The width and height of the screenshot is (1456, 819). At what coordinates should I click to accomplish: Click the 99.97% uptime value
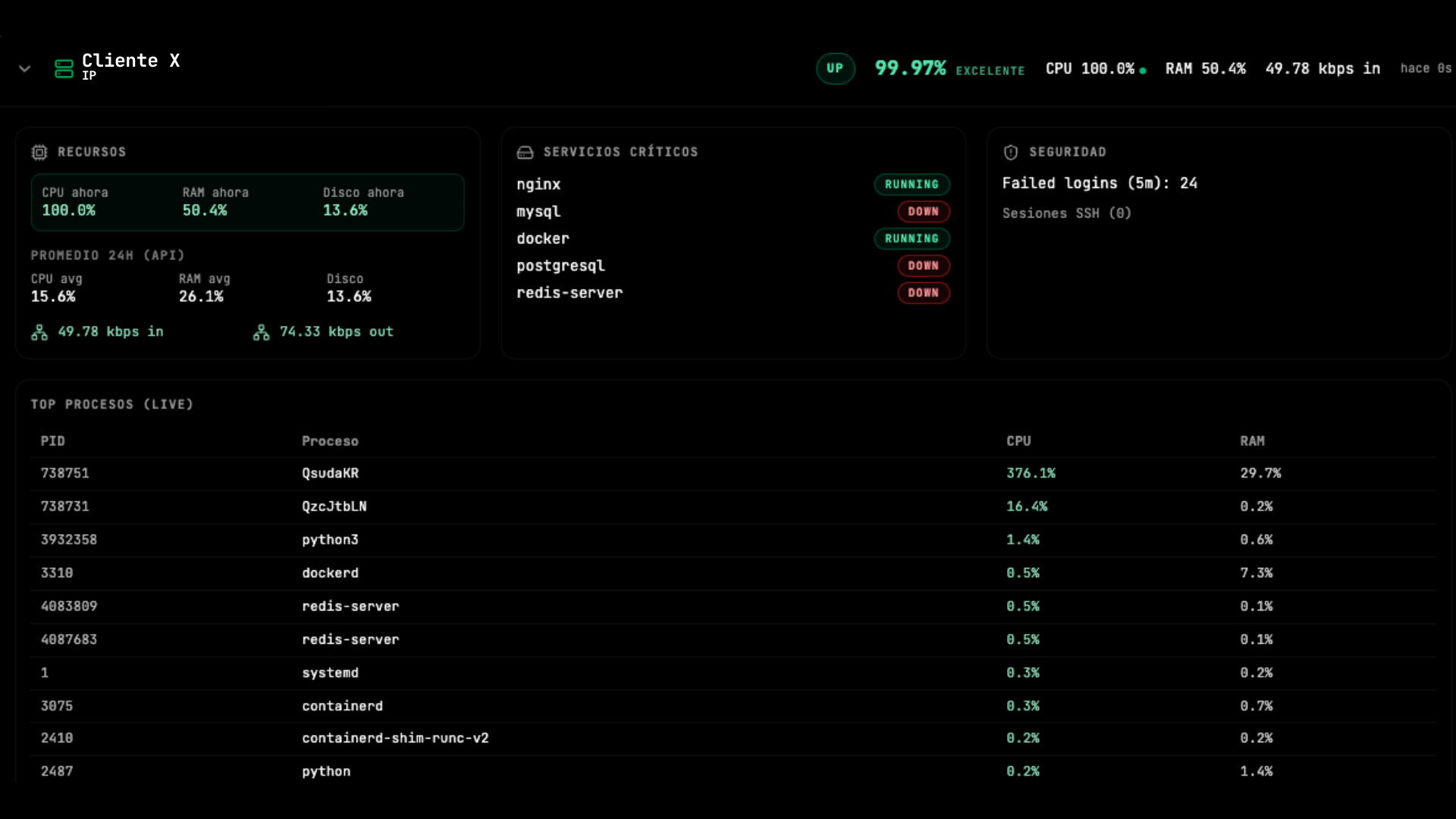pos(910,68)
